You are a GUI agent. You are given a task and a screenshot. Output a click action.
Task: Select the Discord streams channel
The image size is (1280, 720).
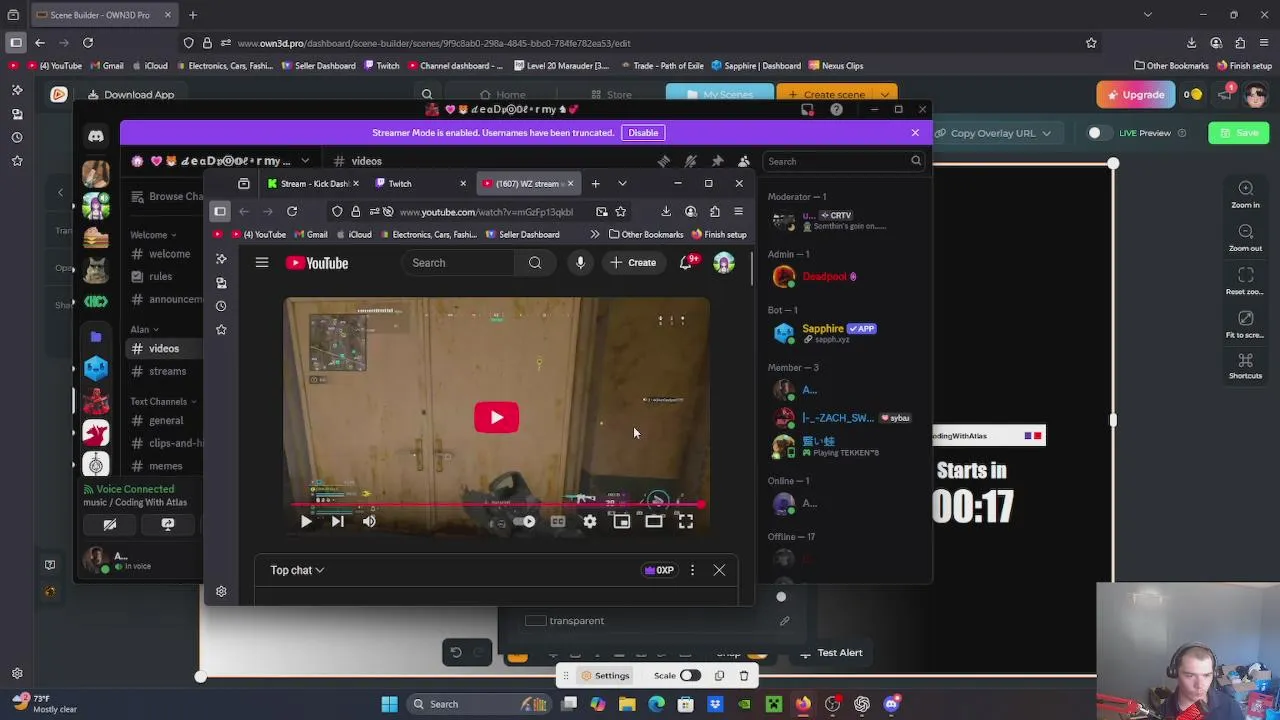pos(167,371)
